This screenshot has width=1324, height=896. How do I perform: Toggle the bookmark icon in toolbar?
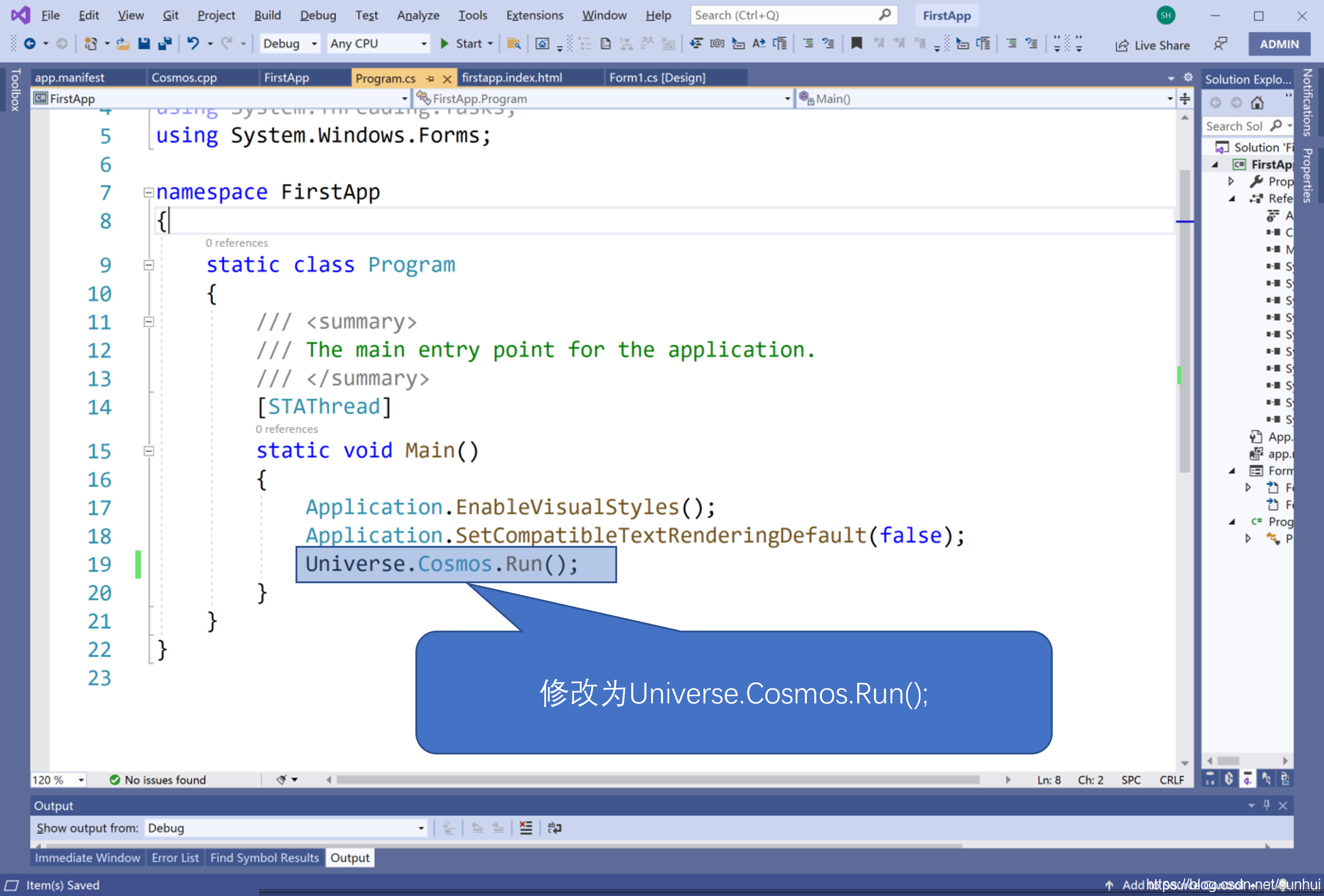(856, 43)
